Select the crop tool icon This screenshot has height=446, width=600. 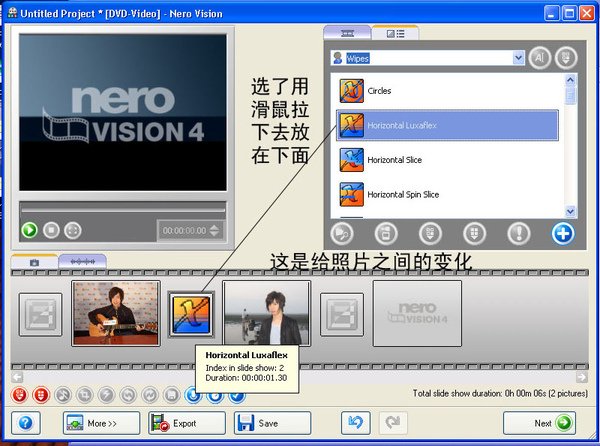[x=85, y=395]
